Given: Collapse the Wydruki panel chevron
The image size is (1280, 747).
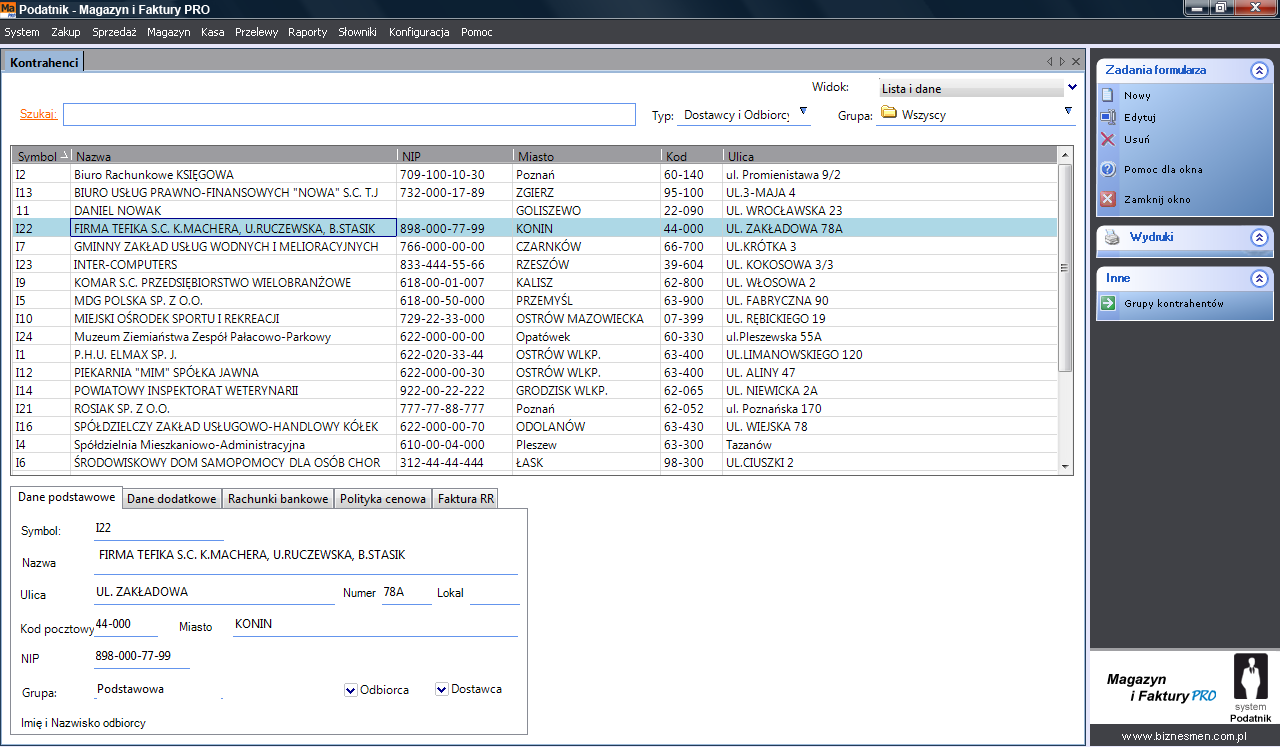Looking at the screenshot, I should [1259, 237].
